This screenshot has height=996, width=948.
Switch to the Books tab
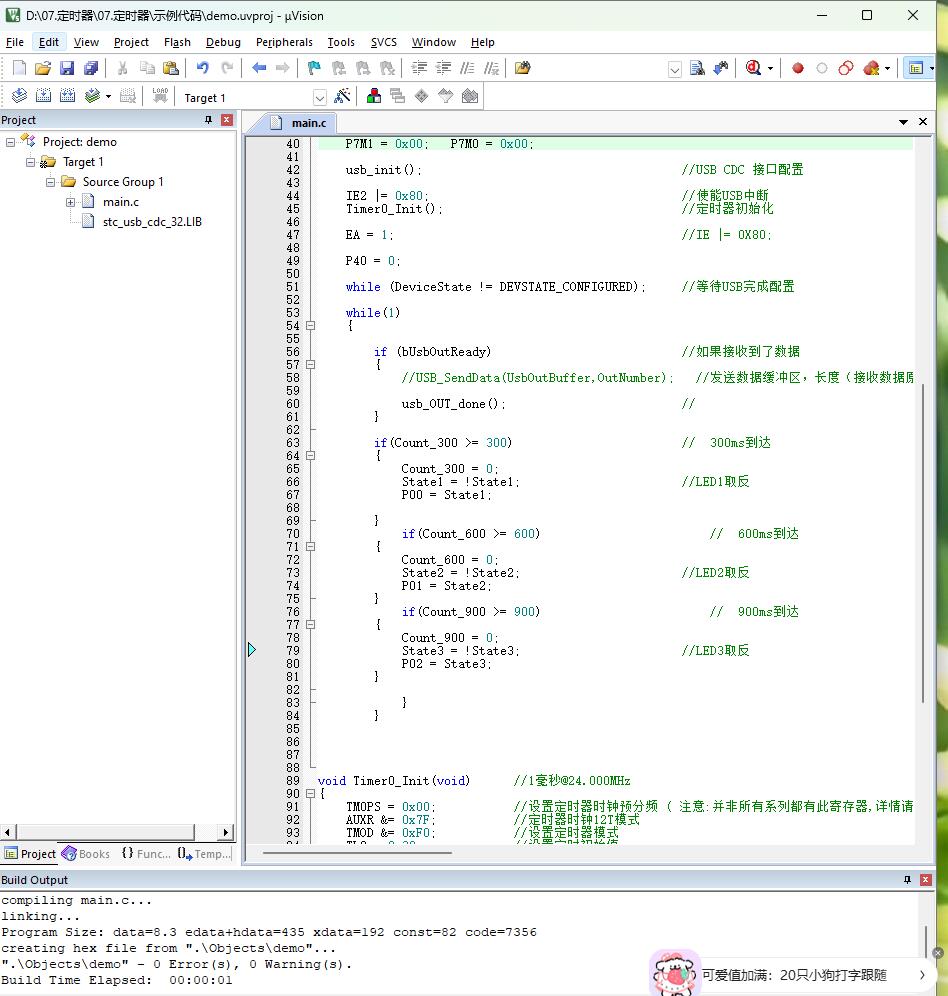point(86,854)
